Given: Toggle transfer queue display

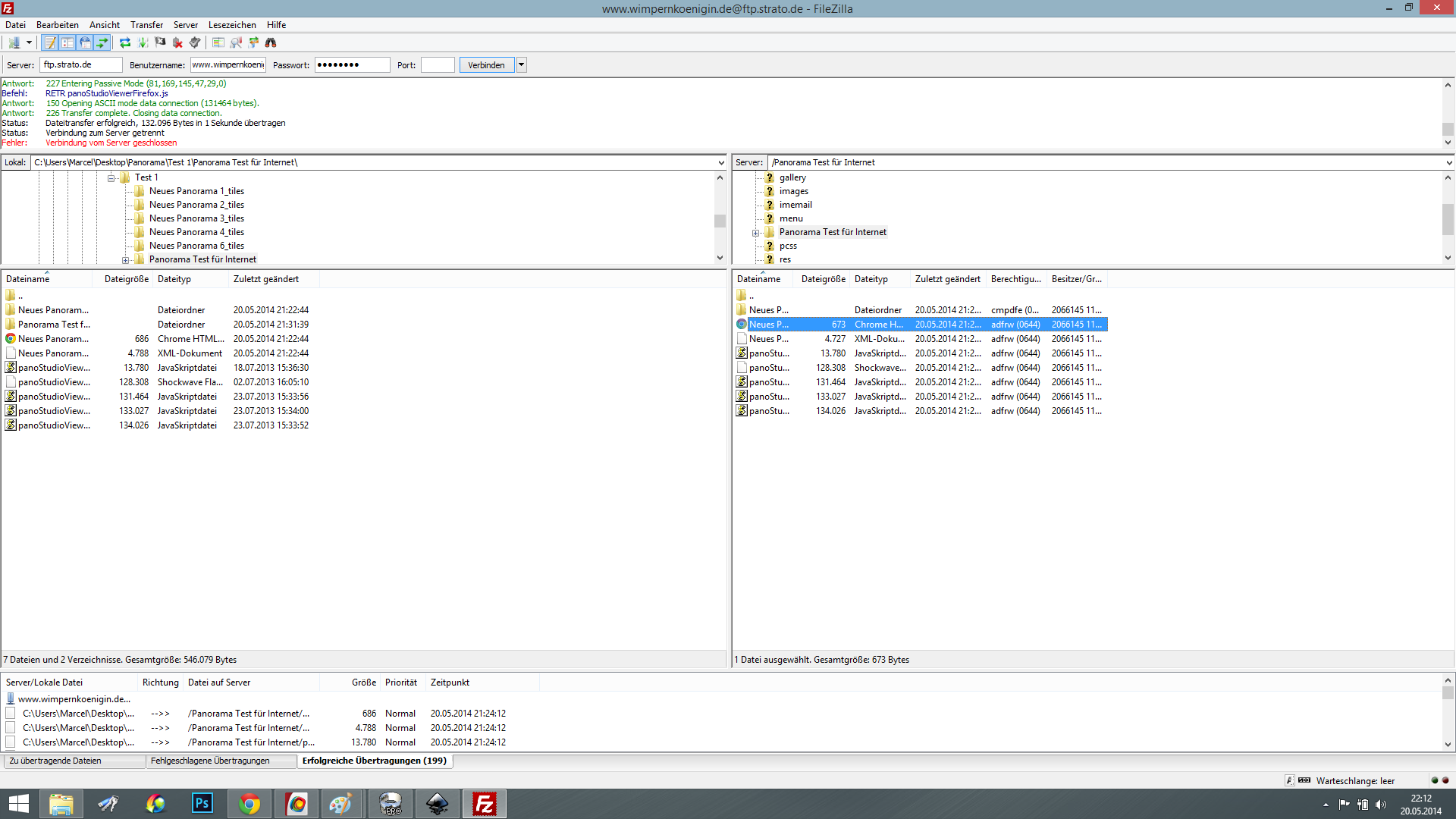Looking at the screenshot, I should point(102,43).
